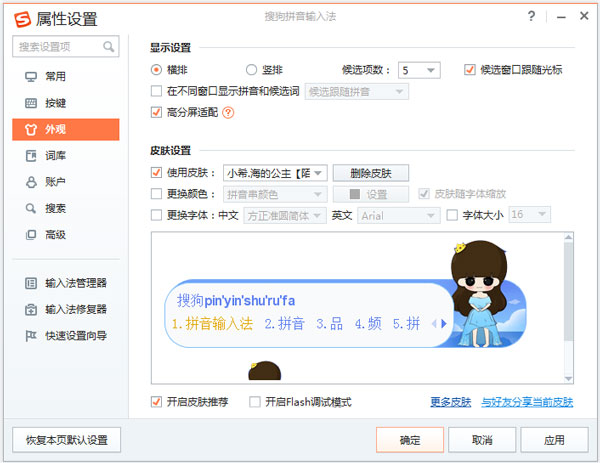Click the help question mark beside 高分屏适配

[227, 112]
